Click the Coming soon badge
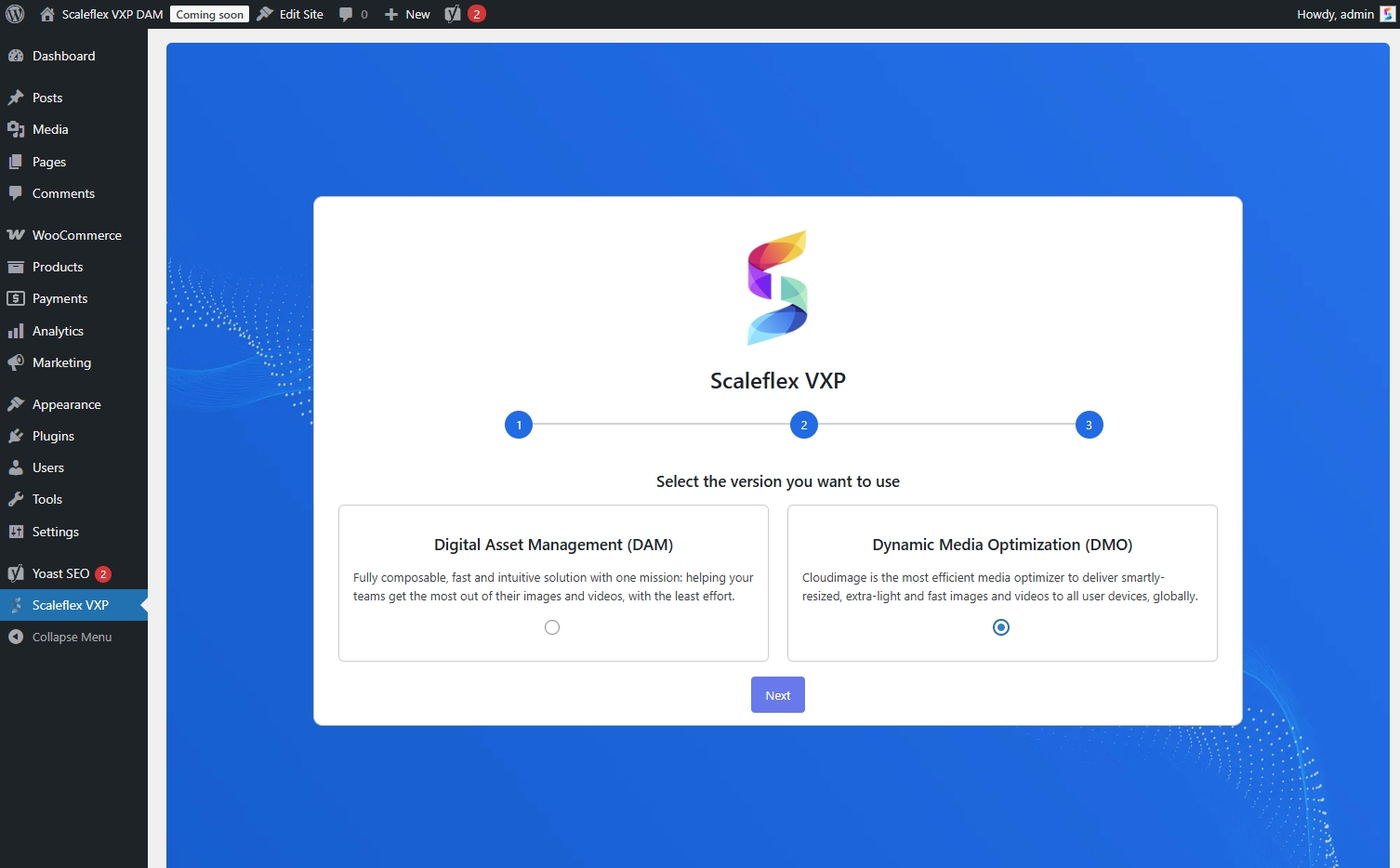Image resolution: width=1400 pixels, height=868 pixels. 209,14
